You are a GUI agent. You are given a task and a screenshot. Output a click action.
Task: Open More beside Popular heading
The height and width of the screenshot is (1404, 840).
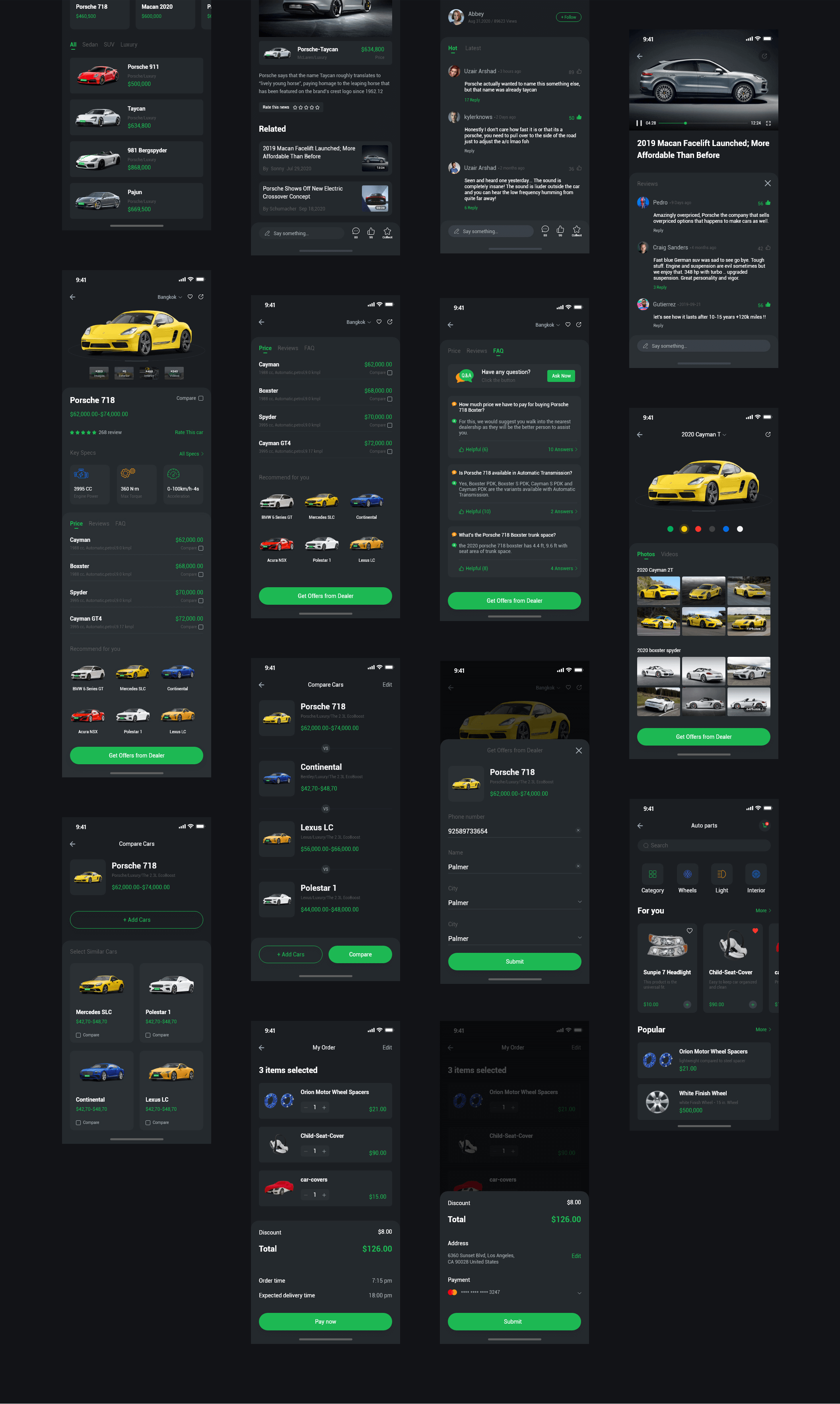click(763, 1029)
